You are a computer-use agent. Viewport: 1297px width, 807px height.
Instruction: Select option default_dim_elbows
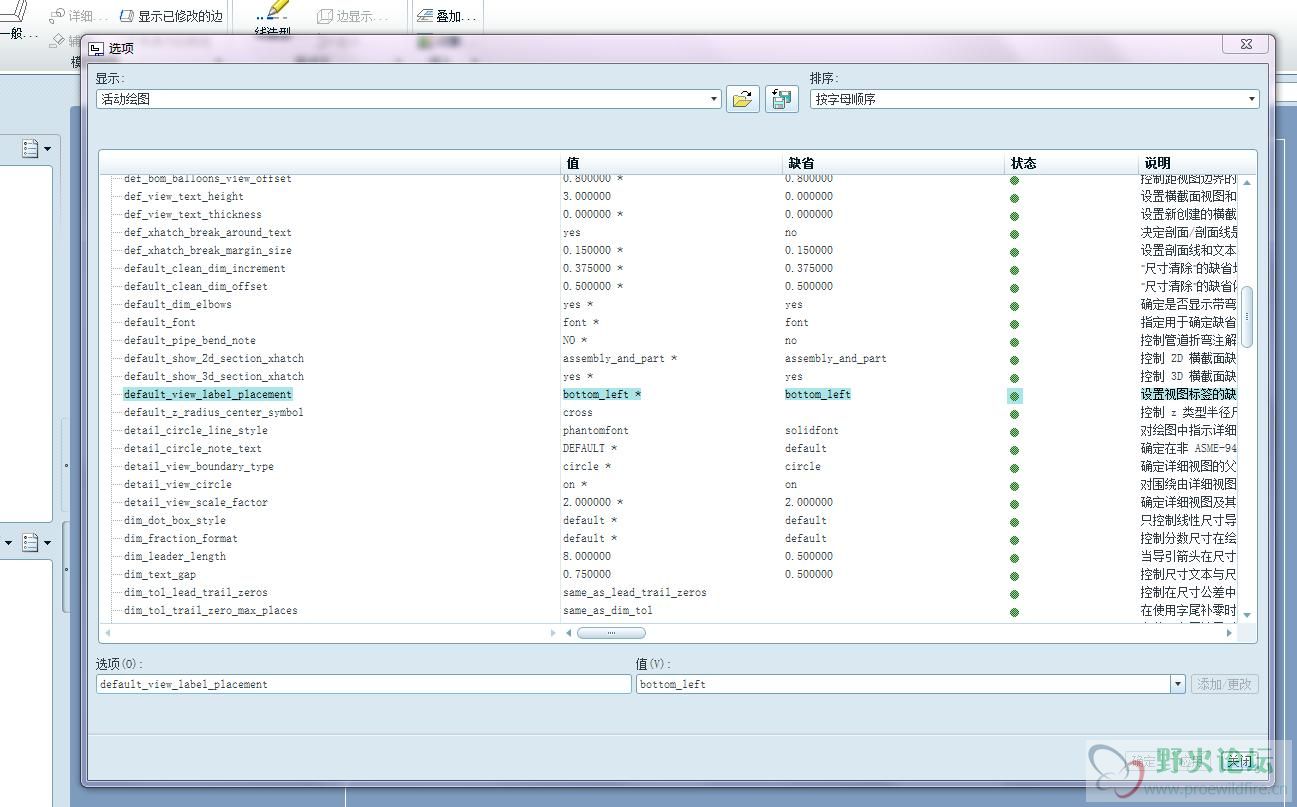pyautogui.click(x=178, y=305)
